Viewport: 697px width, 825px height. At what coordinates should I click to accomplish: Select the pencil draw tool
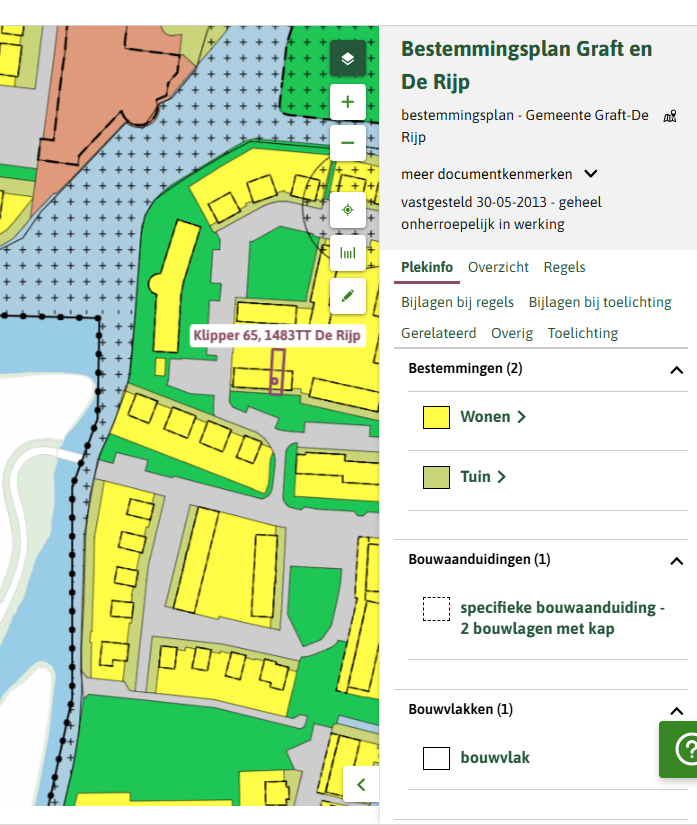[347, 296]
